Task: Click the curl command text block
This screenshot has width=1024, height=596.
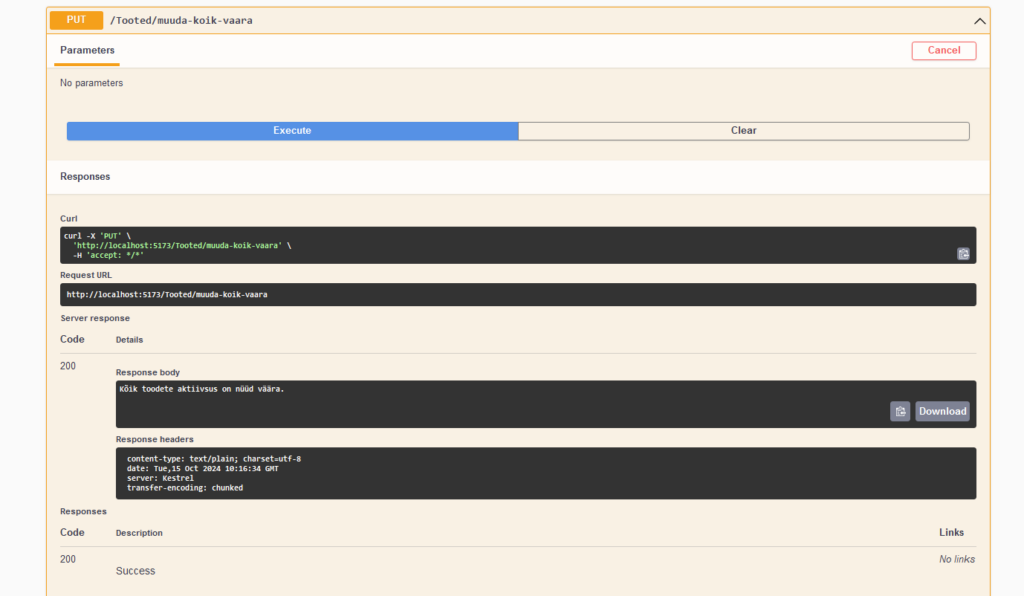Action: pyautogui.click(x=518, y=245)
